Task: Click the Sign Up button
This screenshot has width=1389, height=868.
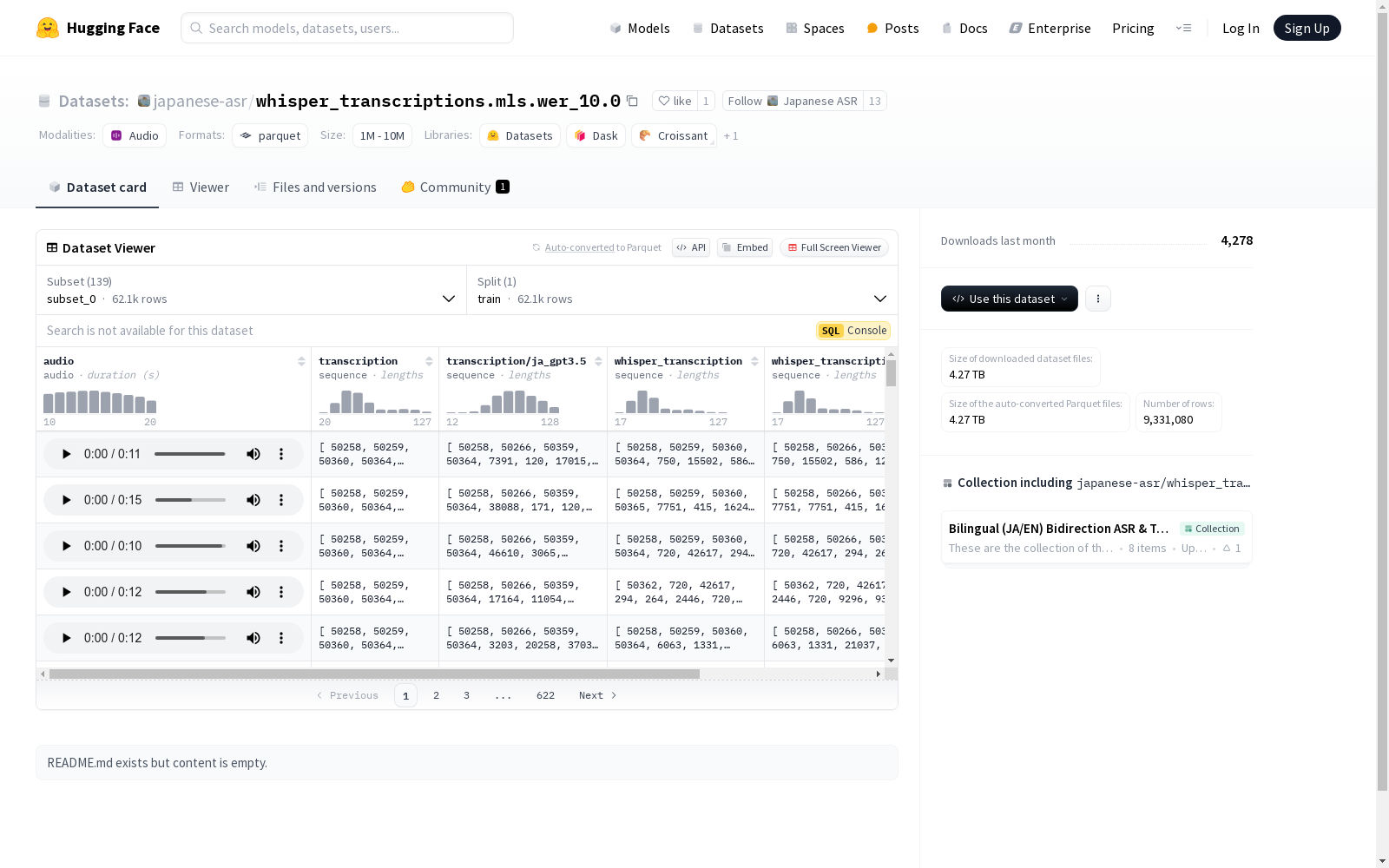Action: (1307, 28)
